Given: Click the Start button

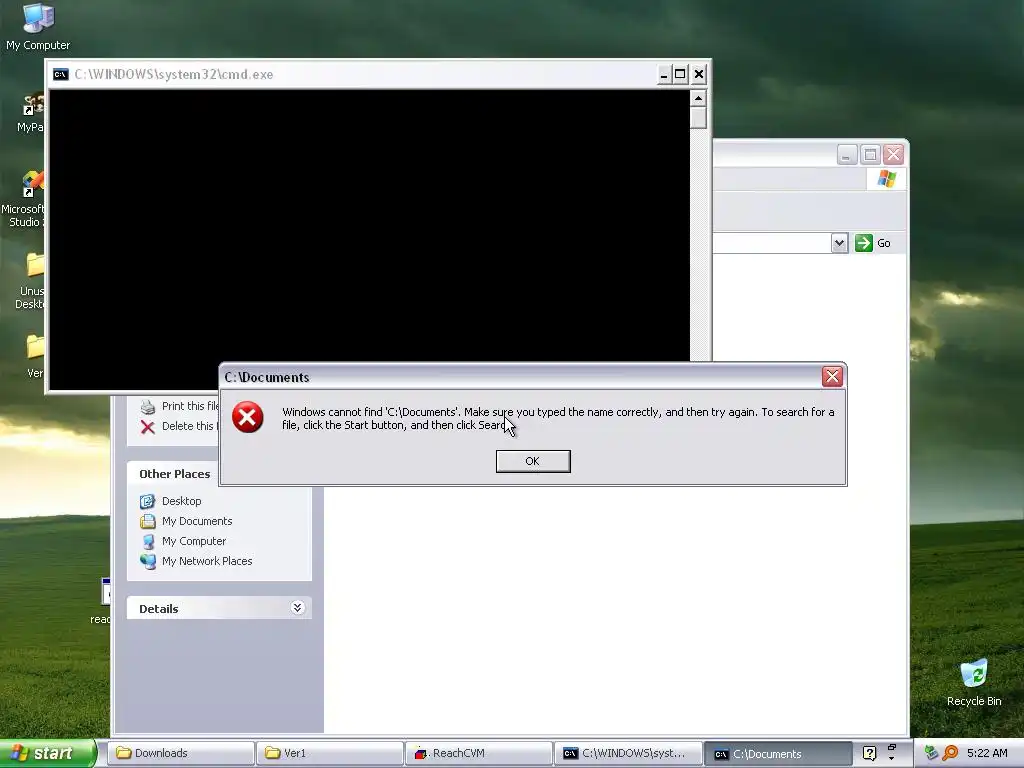Looking at the screenshot, I should point(47,754).
